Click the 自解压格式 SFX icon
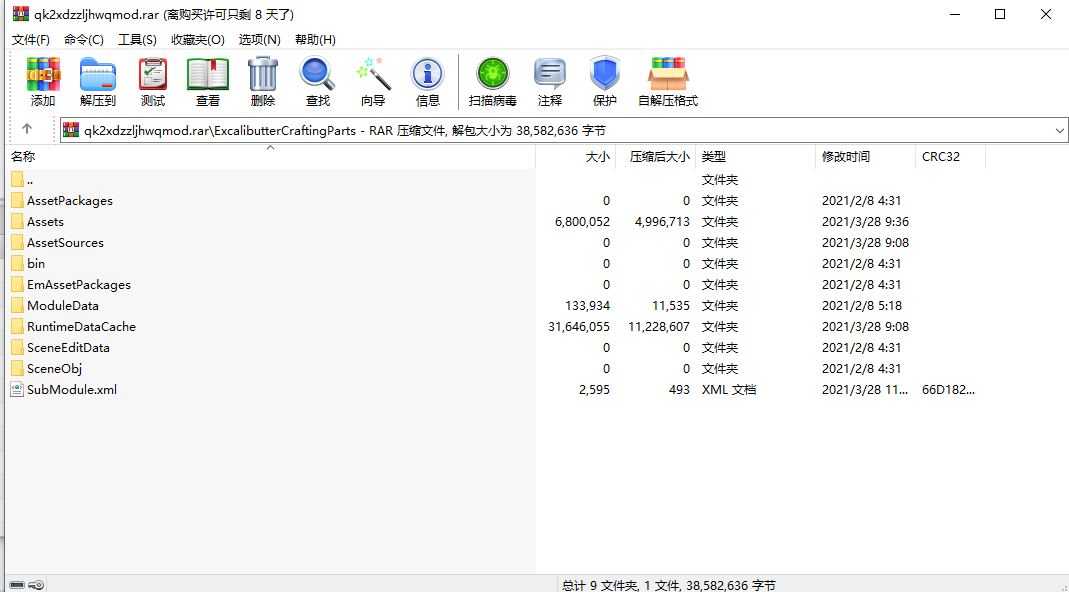 tap(667, 82)
